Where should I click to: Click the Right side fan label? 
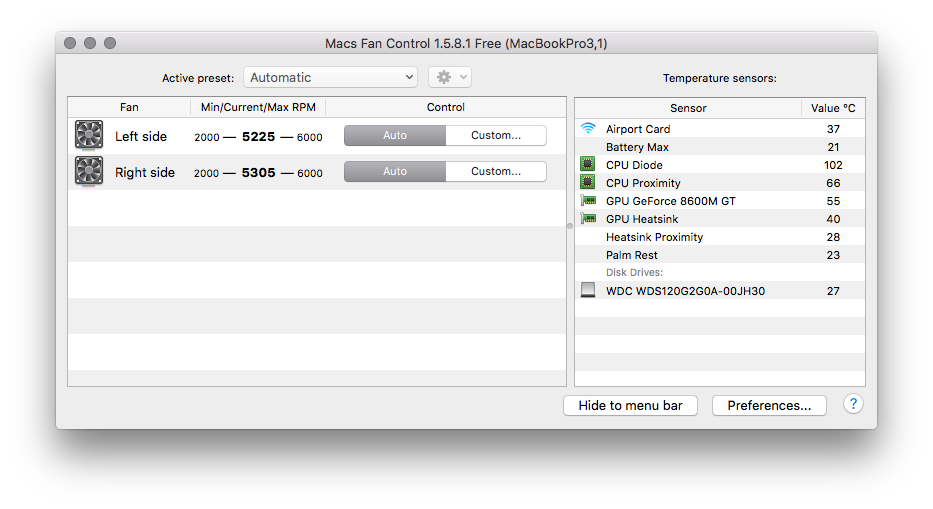point(145,172)
